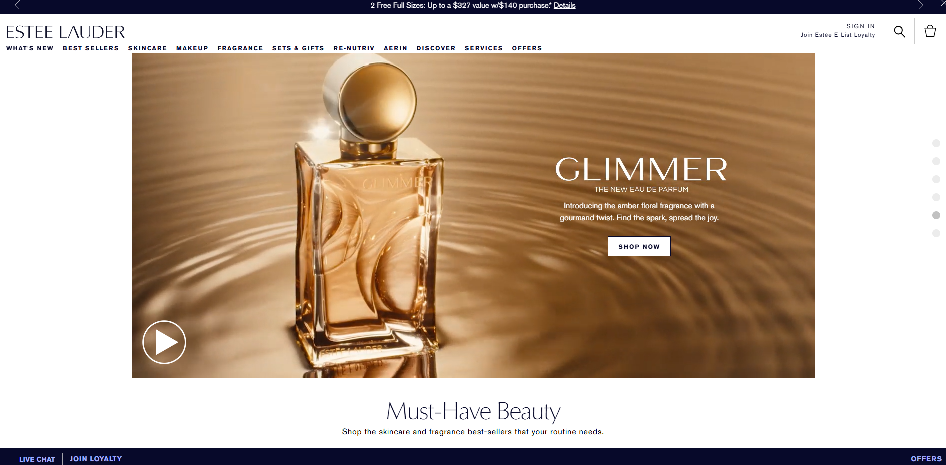Open the Skincare menu
946x465 pixels.
[x=147, y=48]
